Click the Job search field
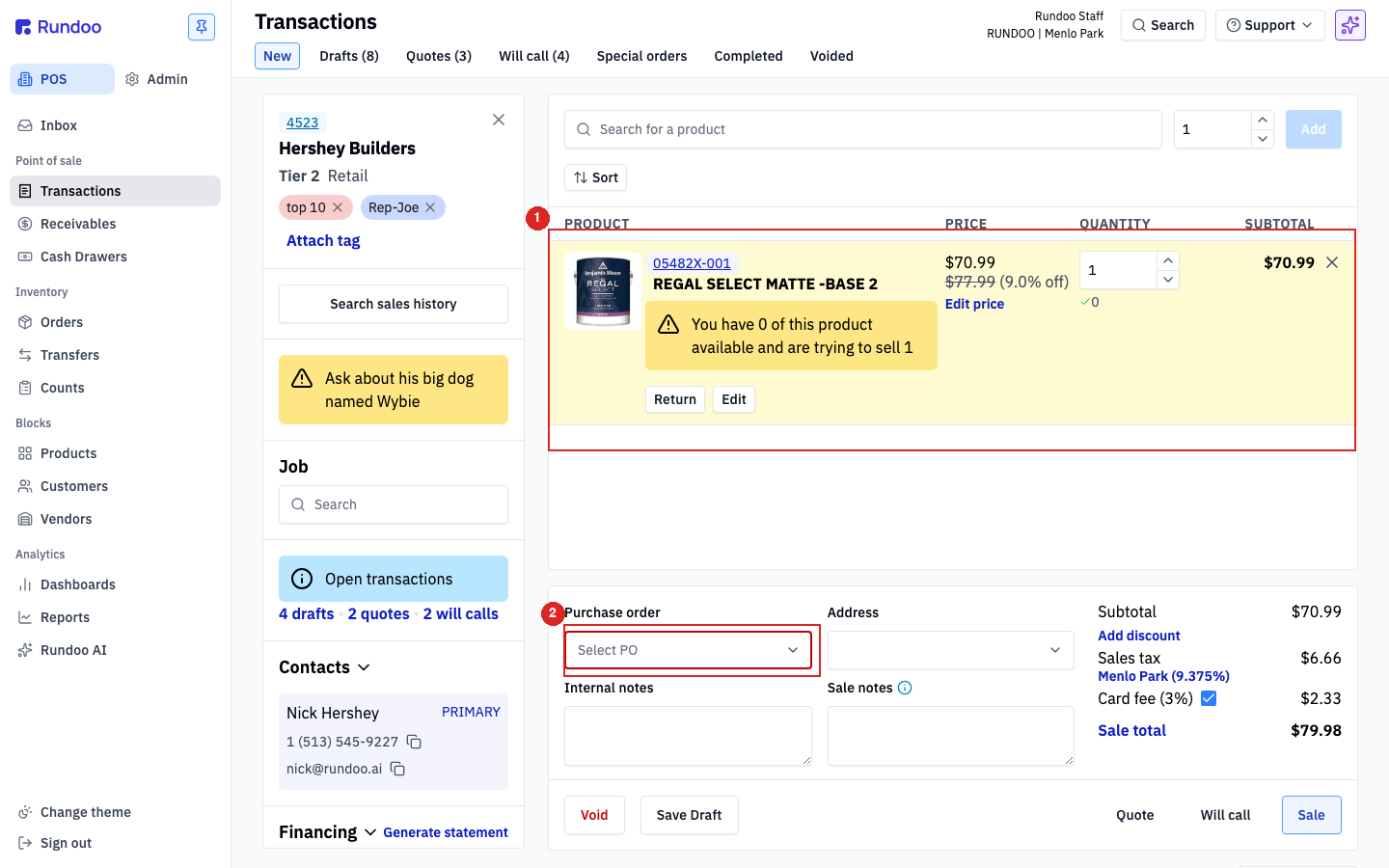The image size is (1389, 868). (x=394, y=504)
